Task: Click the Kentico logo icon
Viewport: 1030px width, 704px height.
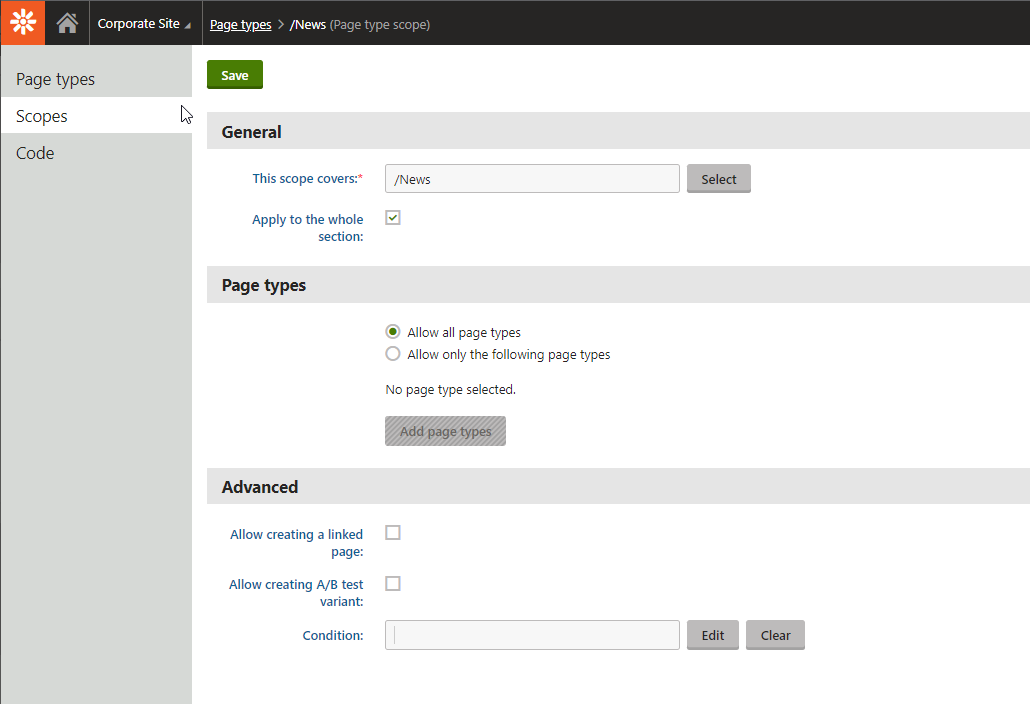Action: 22,22
